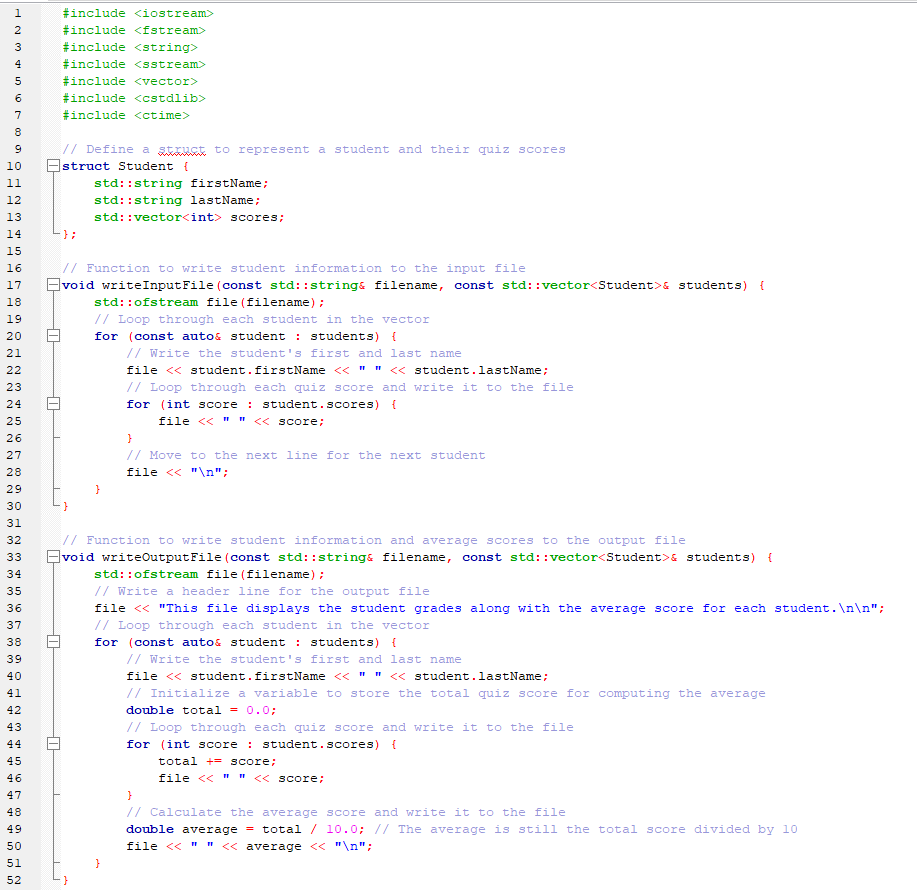Collapse the writeOutputFile function fold at line 33
Image resolution: width=917 pixels, height=890 pixels.
[54, 557]
